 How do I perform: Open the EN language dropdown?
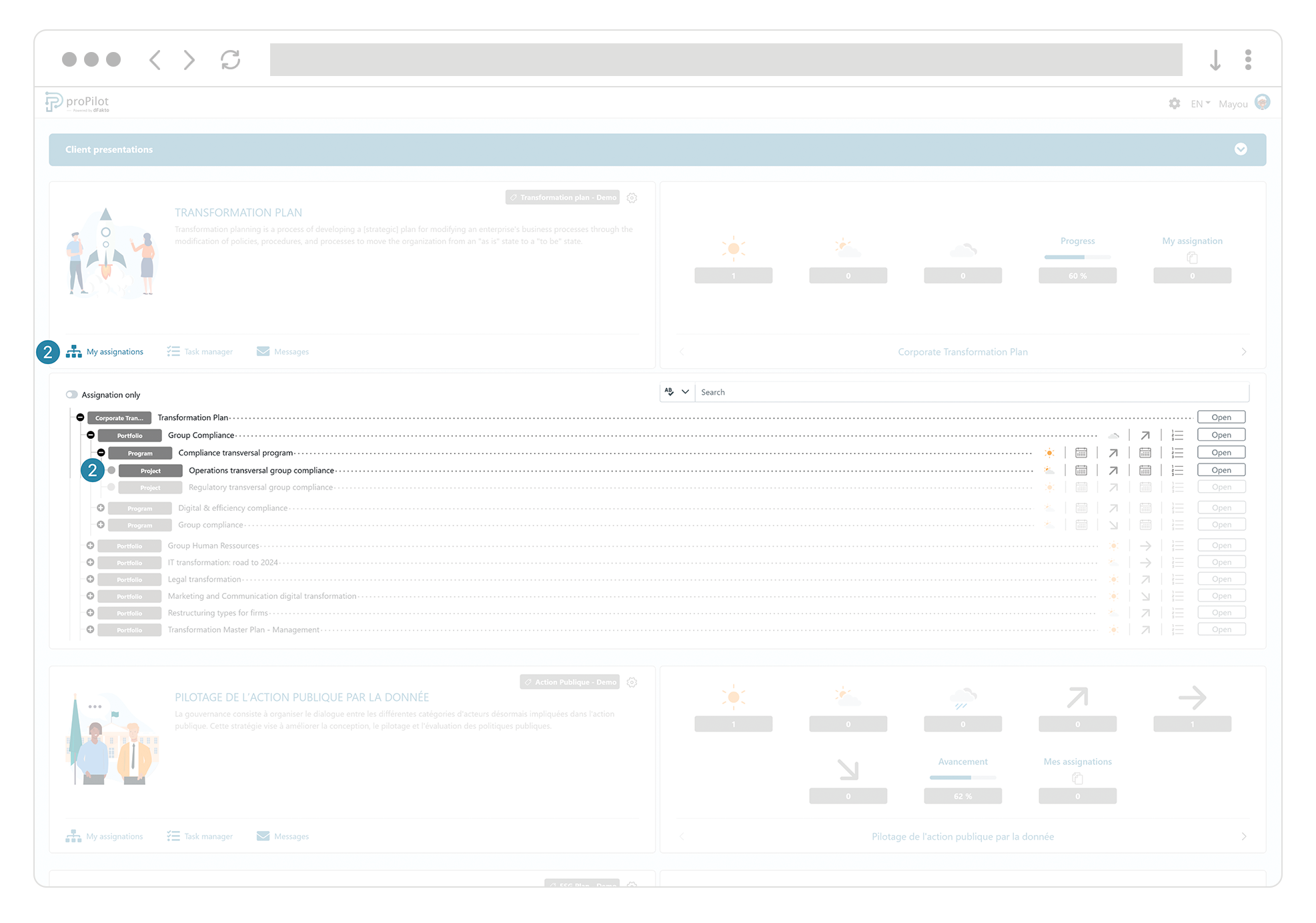pyautogui.click(x=1200, y=103)
